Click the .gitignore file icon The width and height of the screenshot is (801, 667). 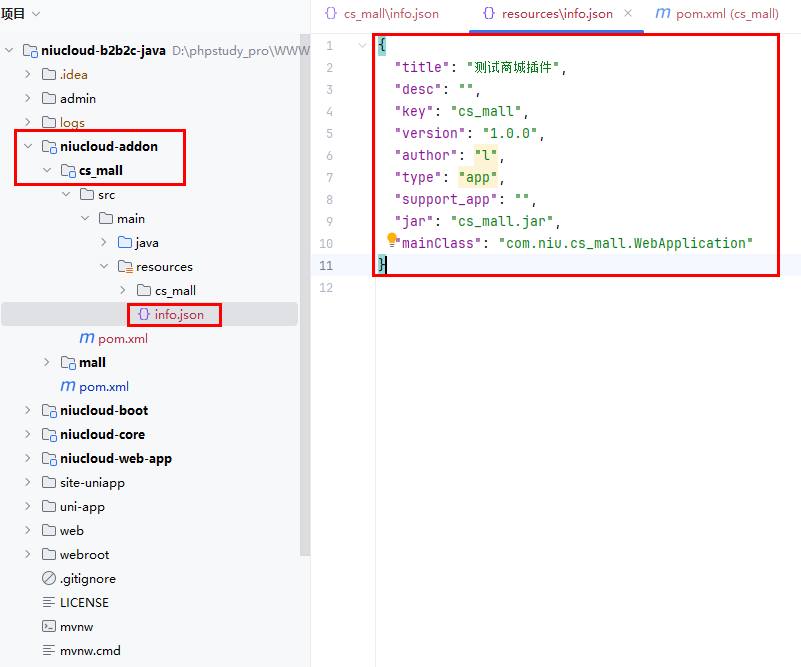tap(49, 579)
